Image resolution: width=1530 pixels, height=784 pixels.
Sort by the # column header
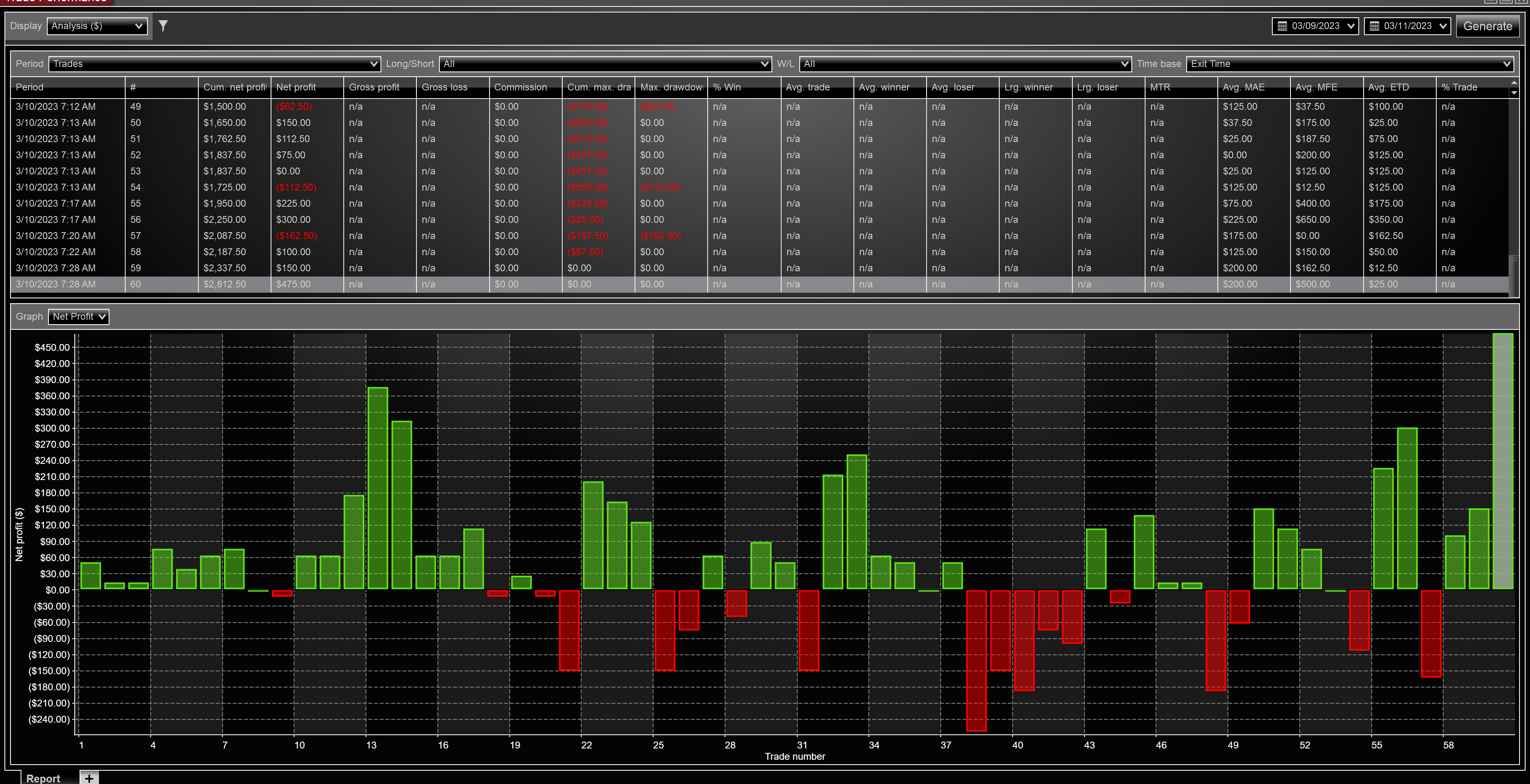click(162, 87)
